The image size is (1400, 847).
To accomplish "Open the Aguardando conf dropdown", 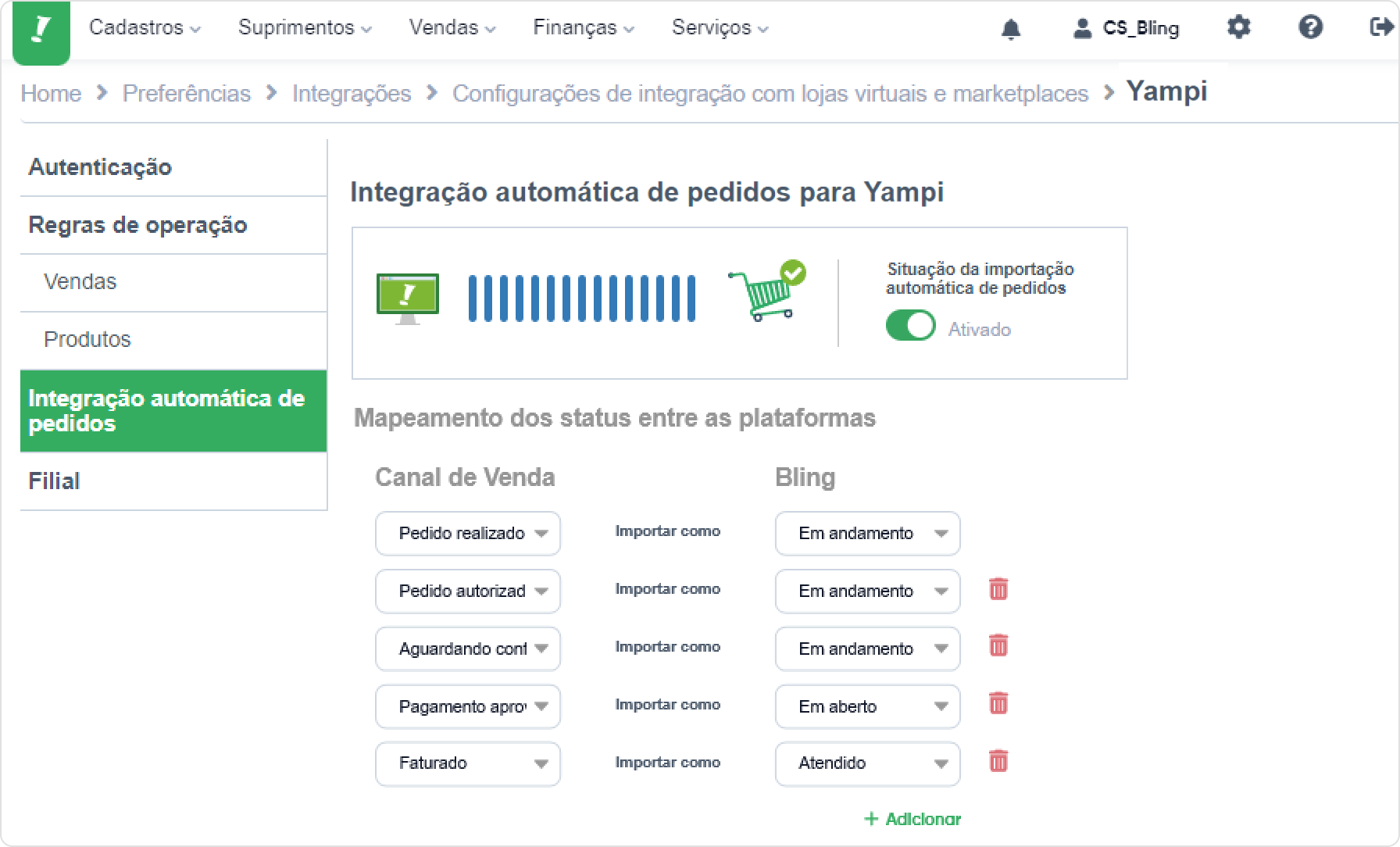I will 468,649.
